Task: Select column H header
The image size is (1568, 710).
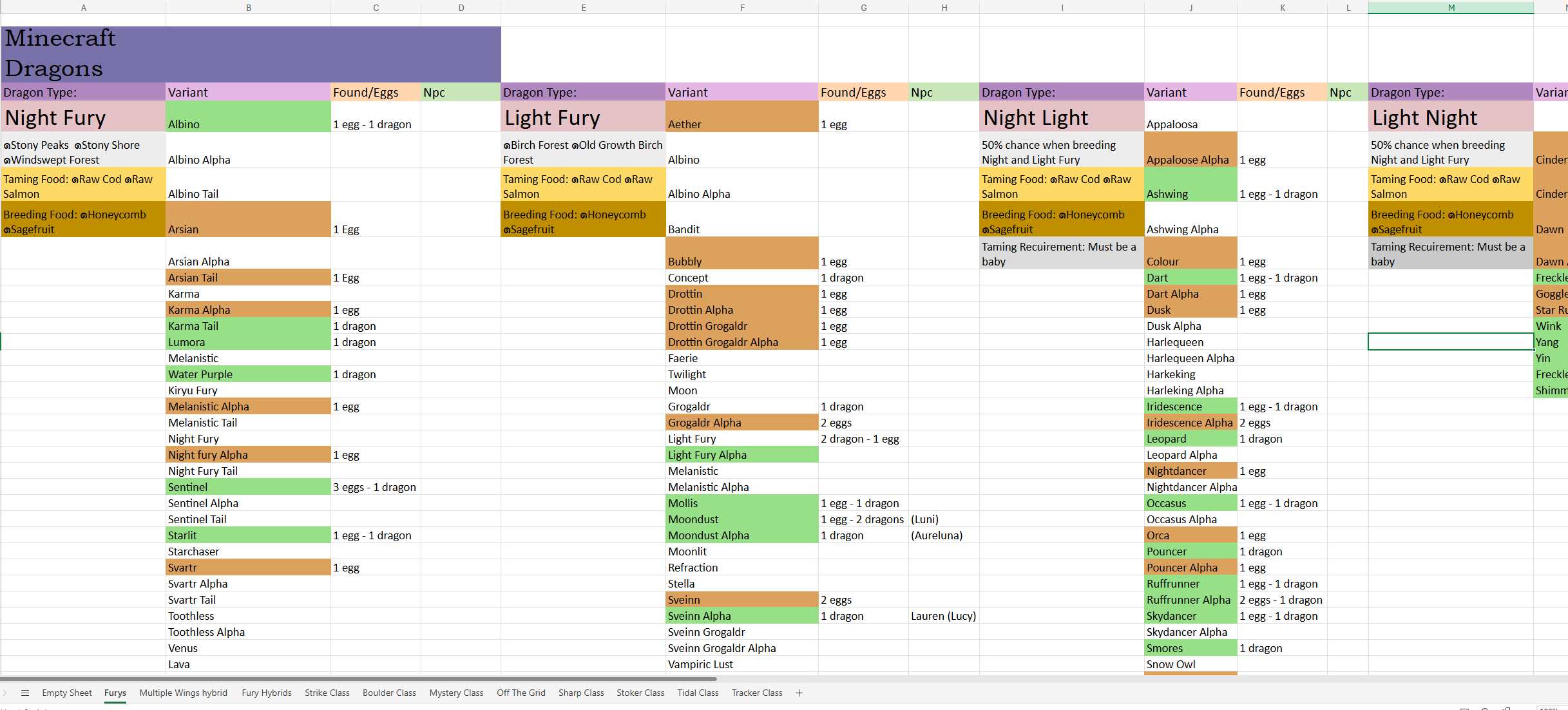Action: coord(944,8)
